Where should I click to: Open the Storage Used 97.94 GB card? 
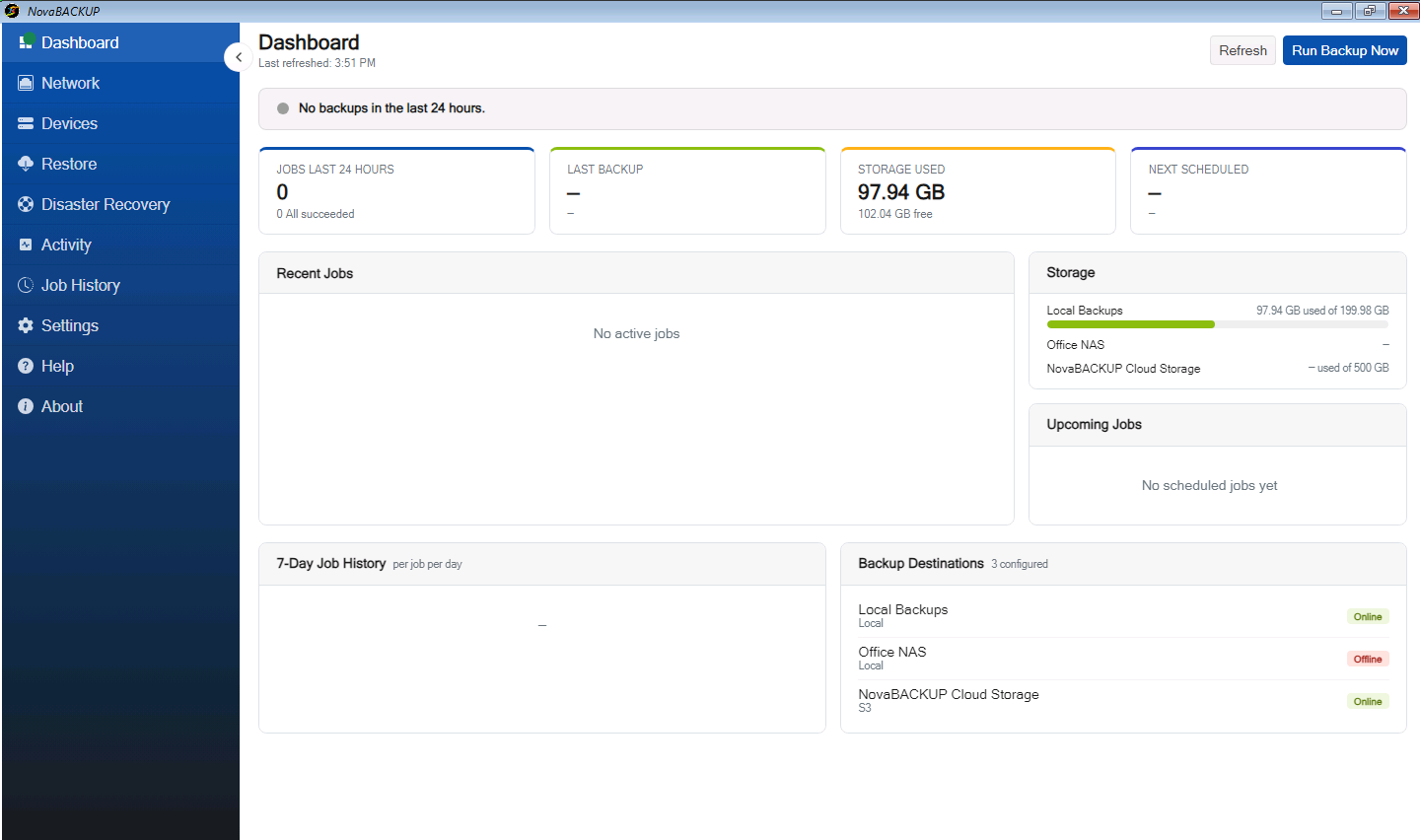tap(978, 190)
